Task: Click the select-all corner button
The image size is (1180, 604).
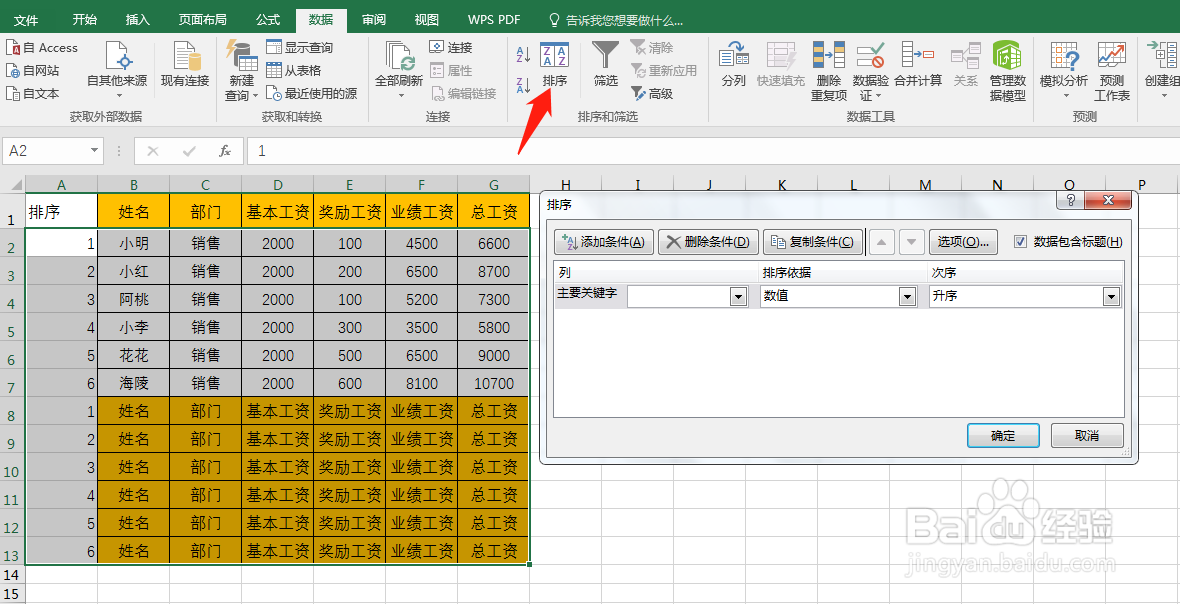Action: 12,184
